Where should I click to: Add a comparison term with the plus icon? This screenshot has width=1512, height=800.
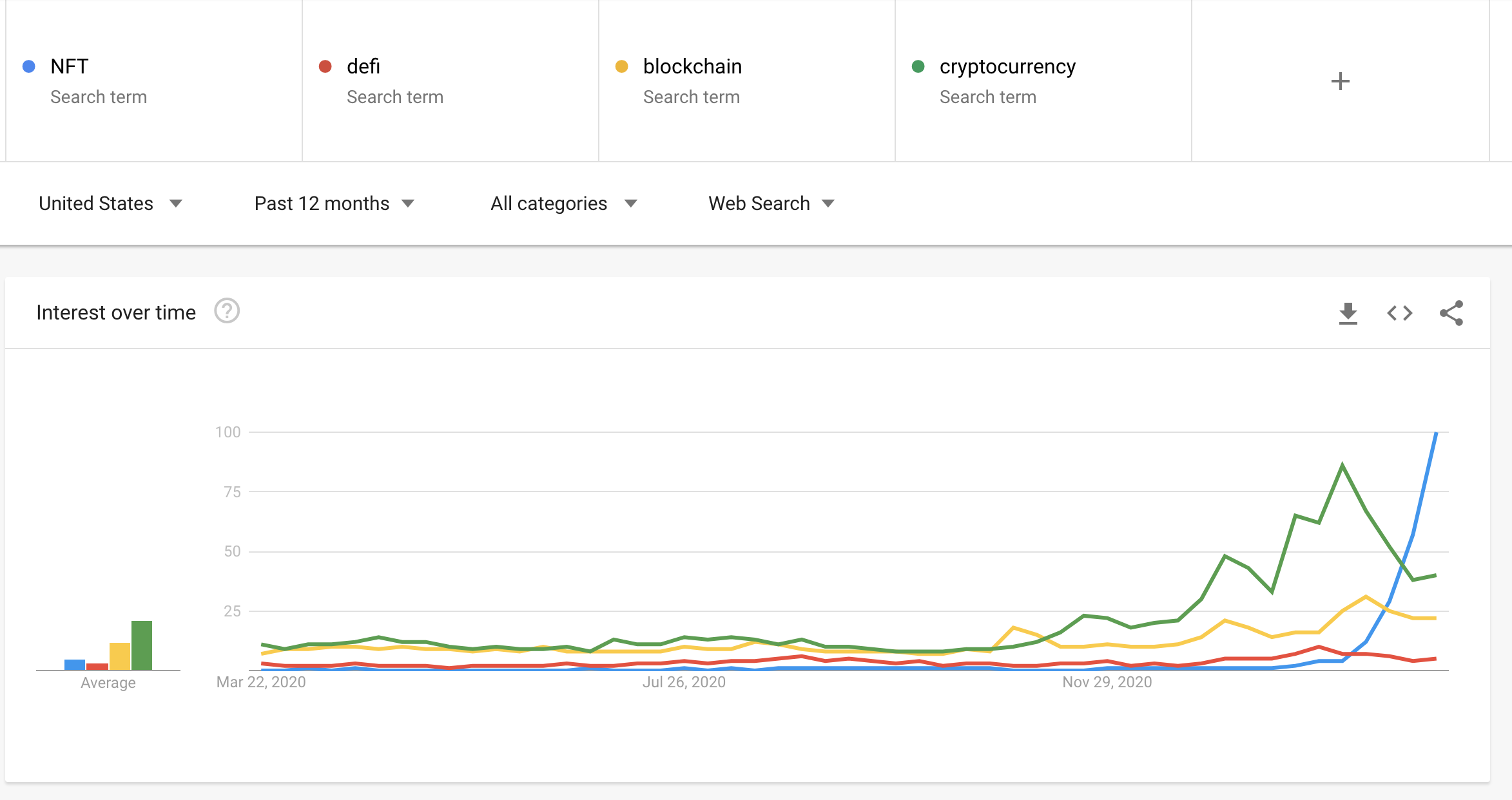[x=1340, y=81]
